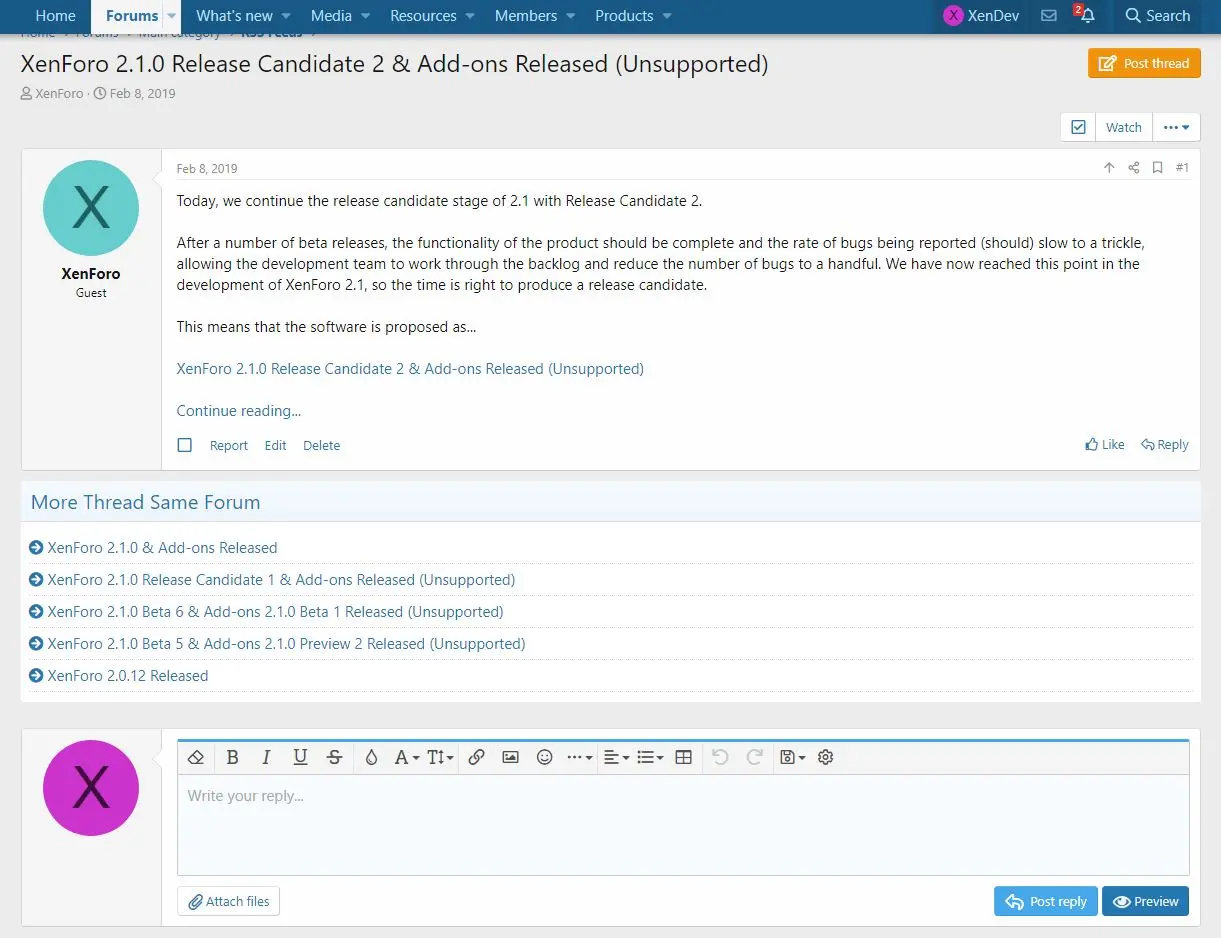Image resolution: width=1221 pixels, height=938 pixels.
Task: Open the Release Candidate 1 thread link
Action: (x=281, y=580)
